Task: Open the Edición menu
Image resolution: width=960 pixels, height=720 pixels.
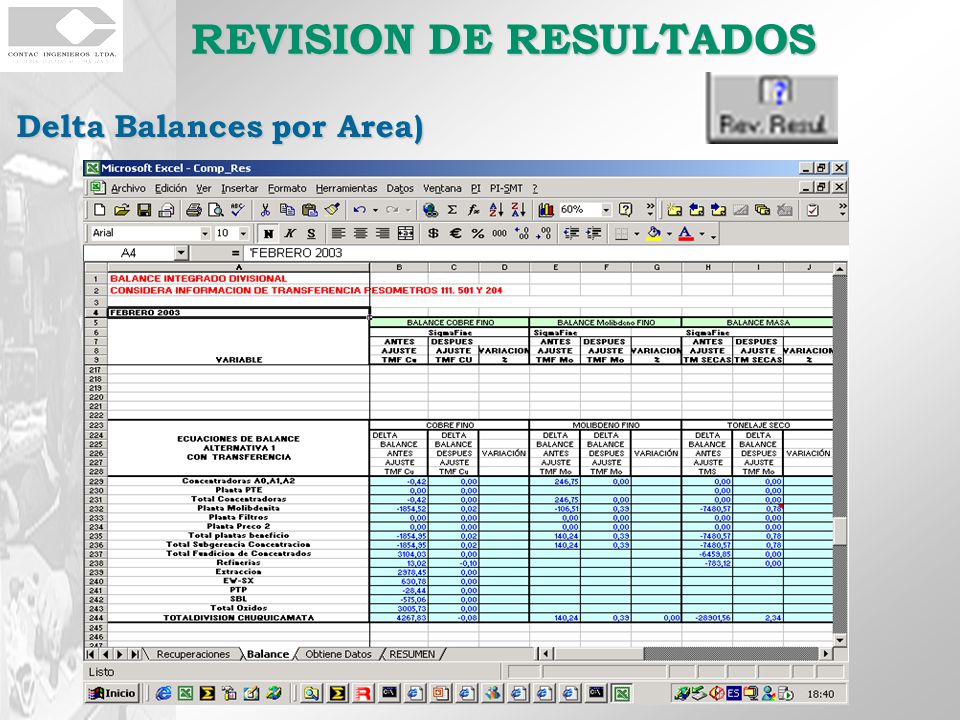Action: pyautogui.click(x=171, y=189)
